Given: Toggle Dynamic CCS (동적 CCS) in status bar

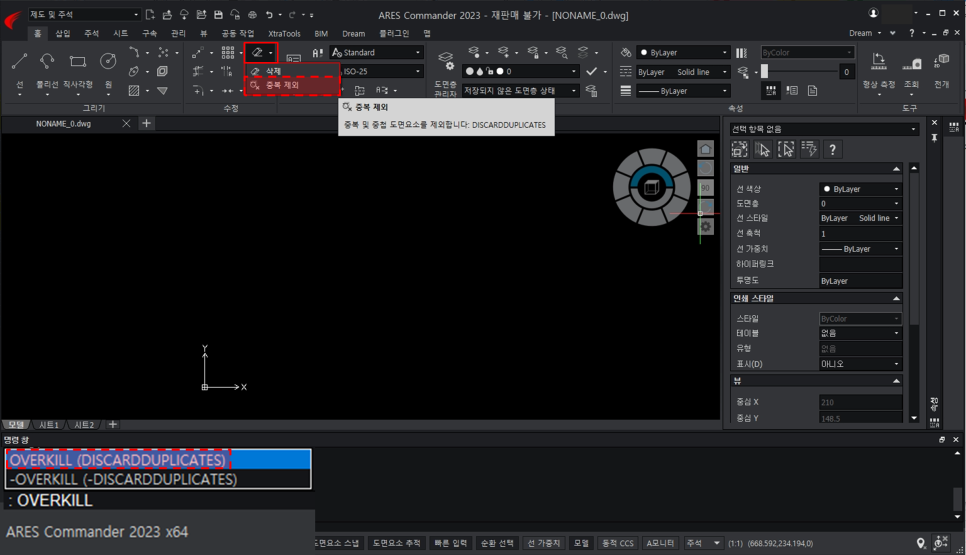Looking at the screenshot, I should tap(617, 543).
